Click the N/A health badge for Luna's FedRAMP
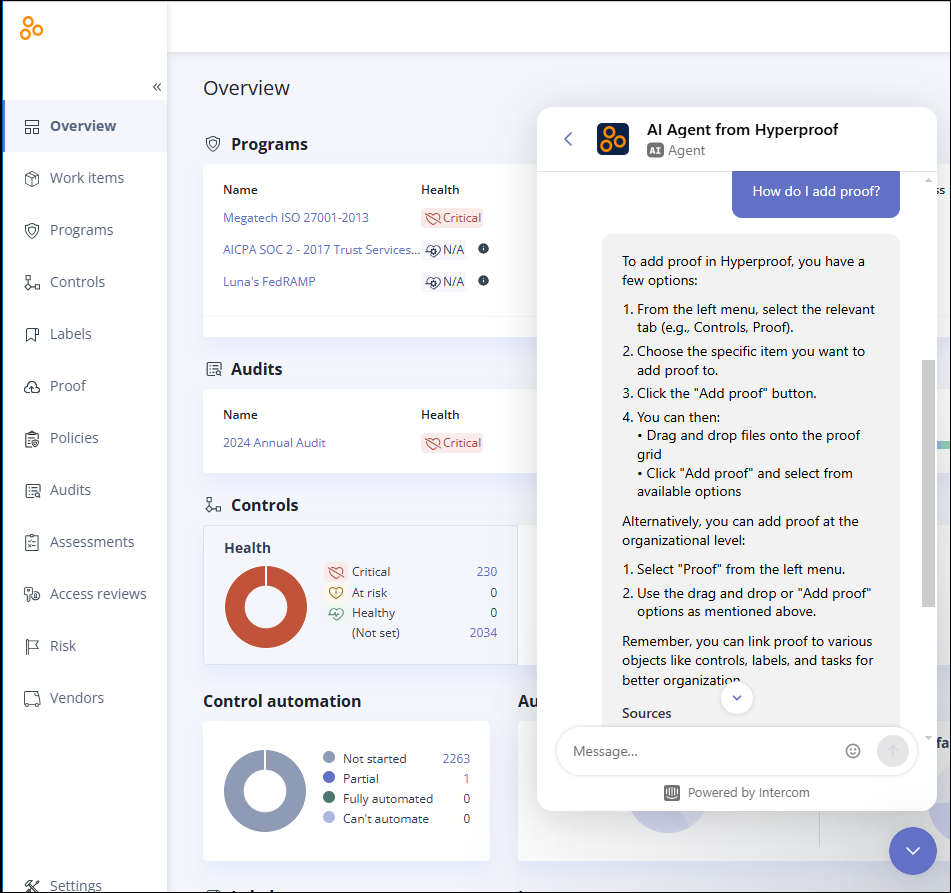Image resolution: width=951 pixels, height=893 pixels. click(x=444, y=281)
